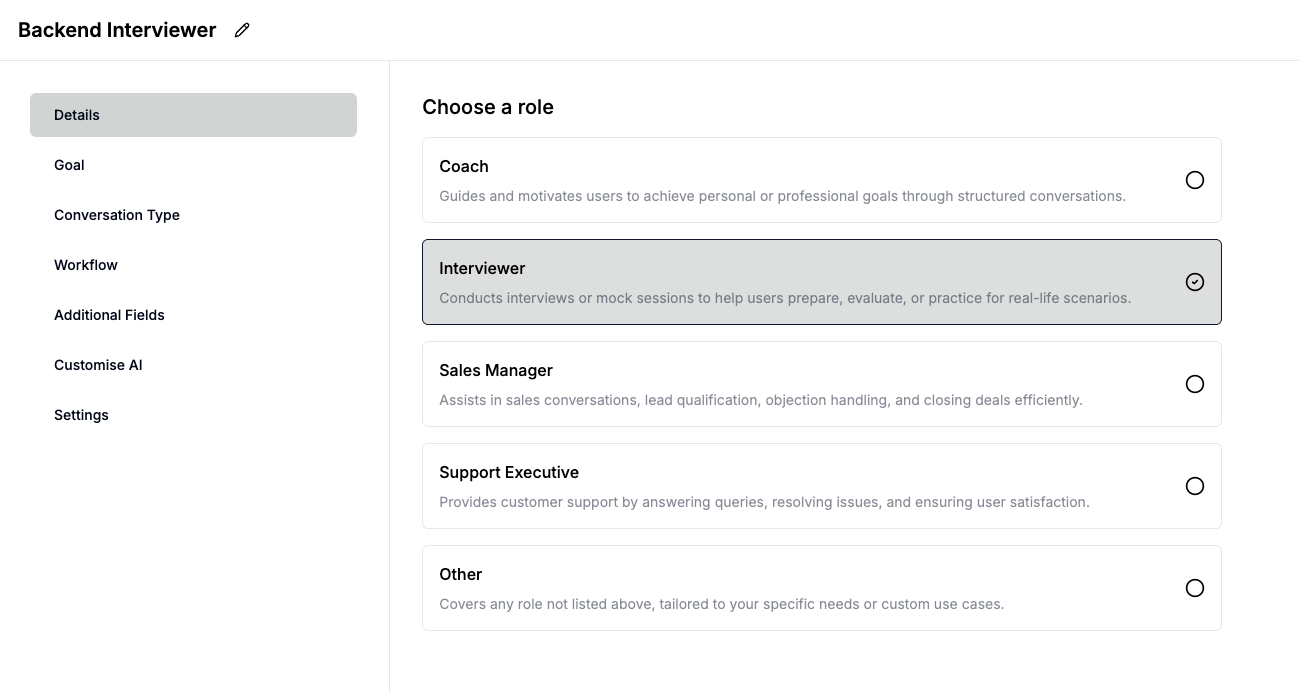Open the Goal section in the sidebar
This screenshot has height=693, width=1299.
pyautogui.click(x=69, y=165)
